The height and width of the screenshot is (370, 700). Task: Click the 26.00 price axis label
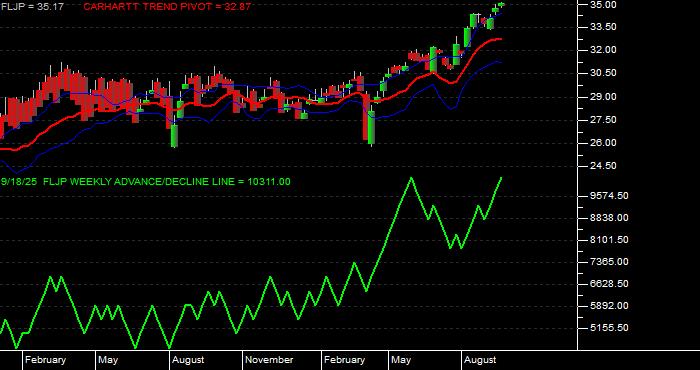(x=603, y=143)
